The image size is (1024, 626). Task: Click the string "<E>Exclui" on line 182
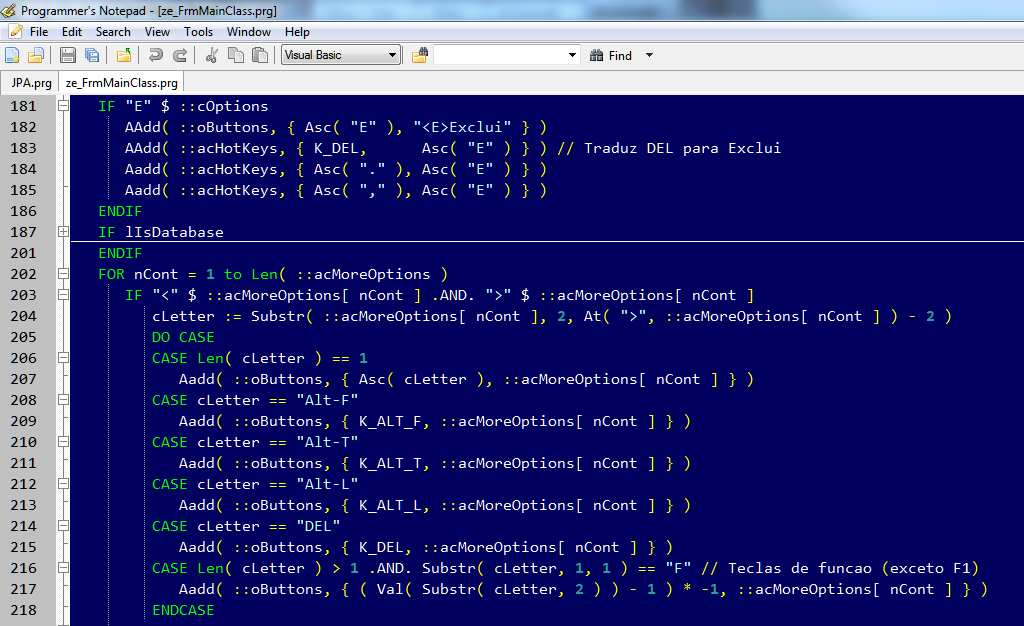point(462,127)
